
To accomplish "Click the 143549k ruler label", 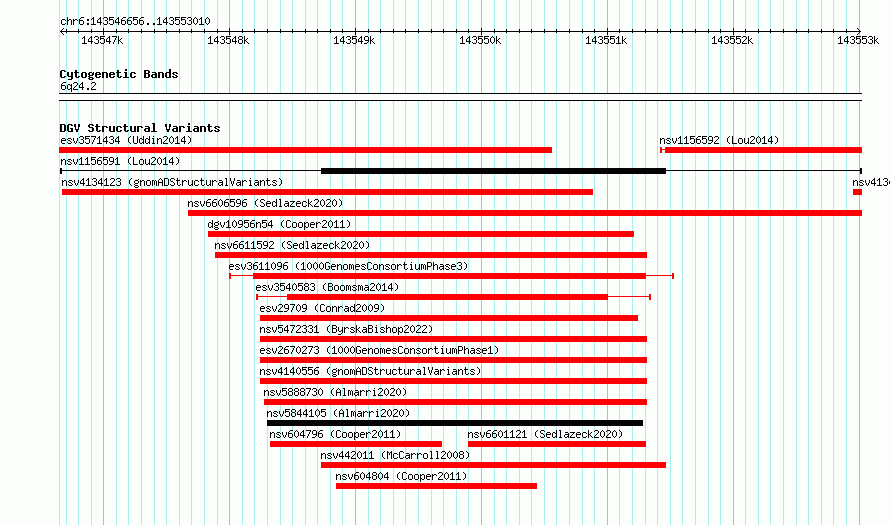I will coord(354,40).
